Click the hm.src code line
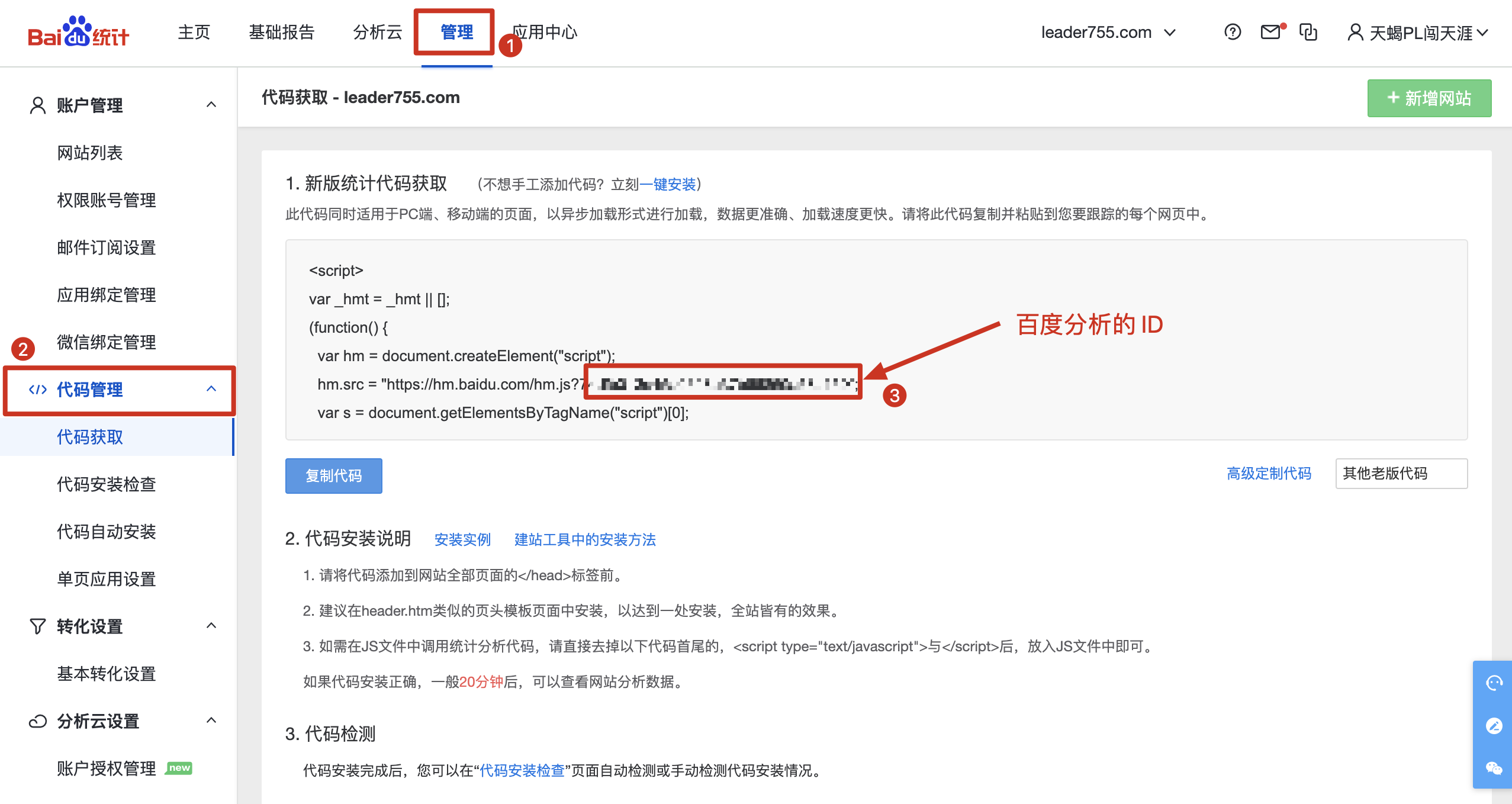This screenshot has width=1512, height=804. coord(587,384)
